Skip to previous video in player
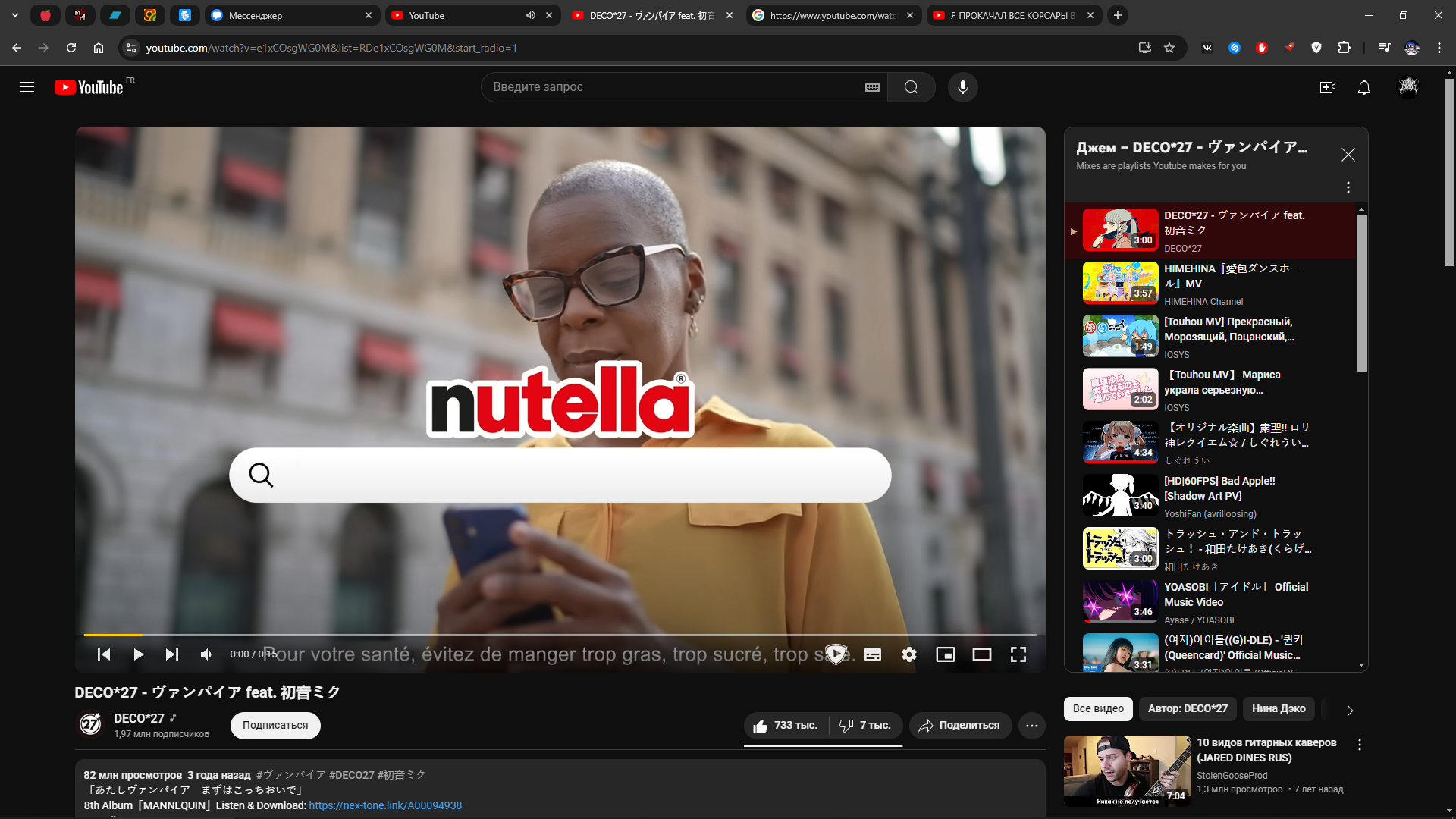The height and width of the screenshot is (819, 1456). (104, 654)
